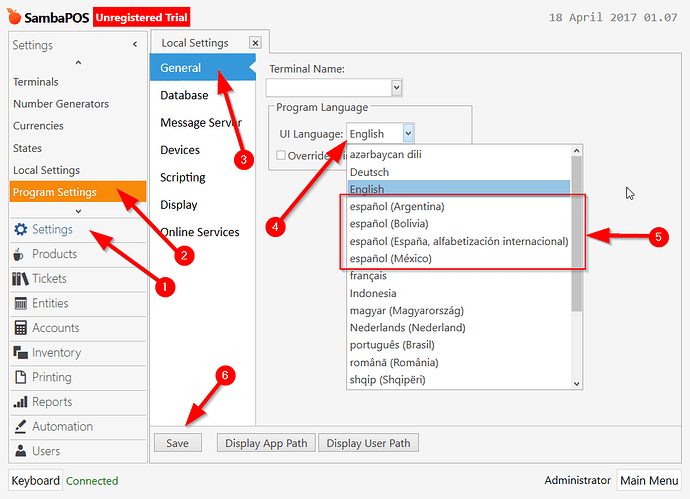
Task: Open the General settings tab
Action: pyautogui.click(x=202, y=68)
